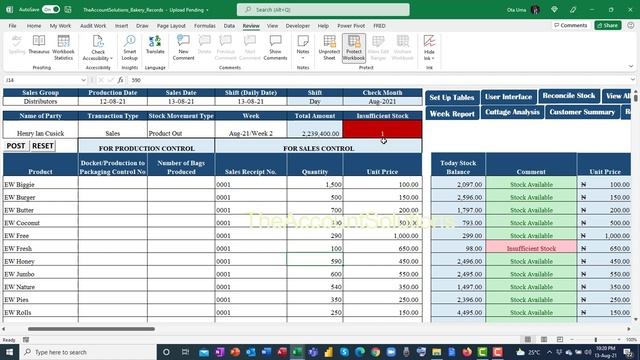The height and width of the screenshot is (360, 640).
Task: Switch to Page Break Preview icon
Action: click(560, 340)
